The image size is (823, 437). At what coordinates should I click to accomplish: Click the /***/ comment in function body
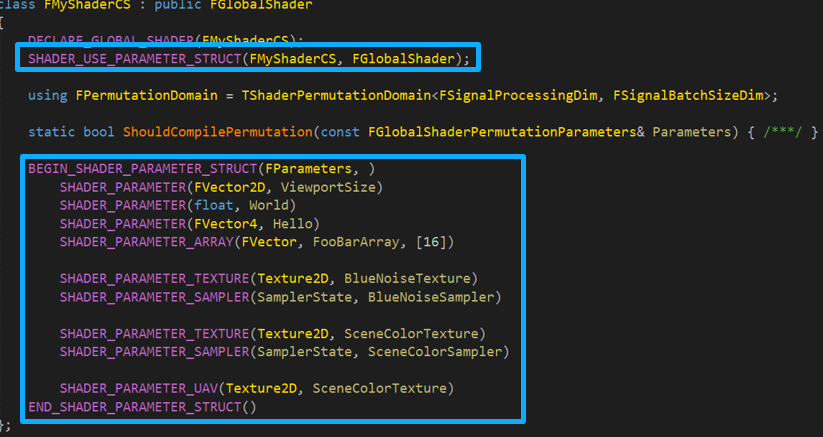point(783,132)
